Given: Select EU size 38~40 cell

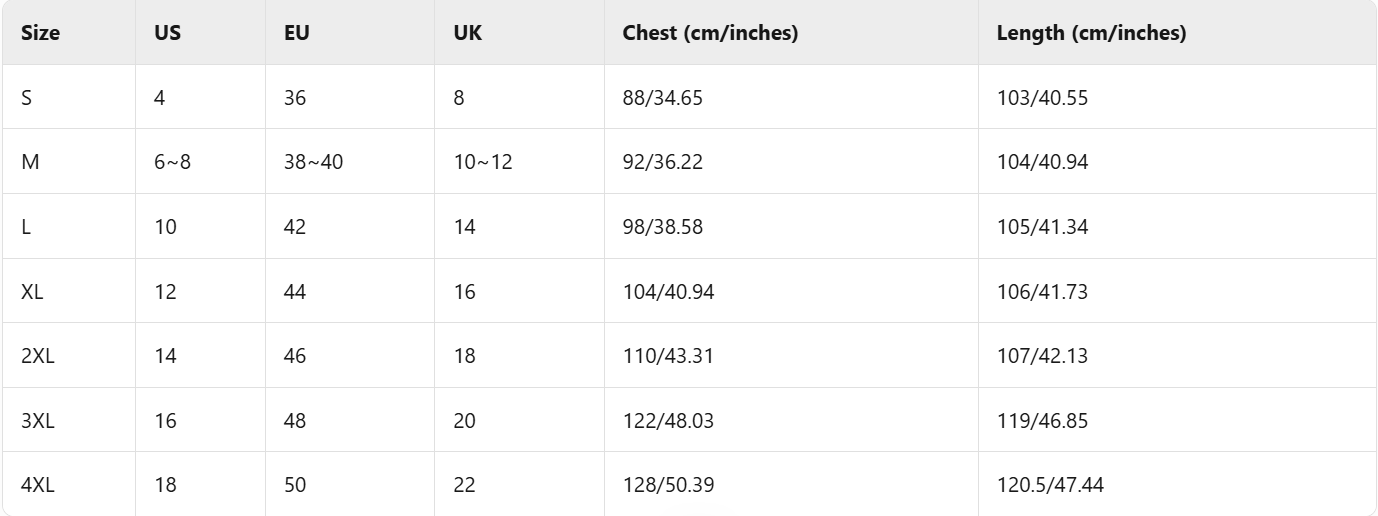Looking at the screenshot, I should [x=313, y=162].
